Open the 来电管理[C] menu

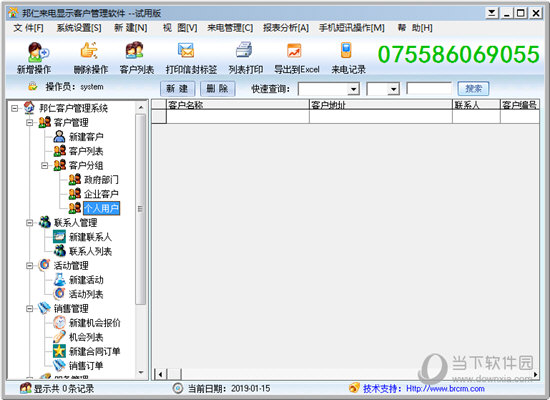pos(230,28)
